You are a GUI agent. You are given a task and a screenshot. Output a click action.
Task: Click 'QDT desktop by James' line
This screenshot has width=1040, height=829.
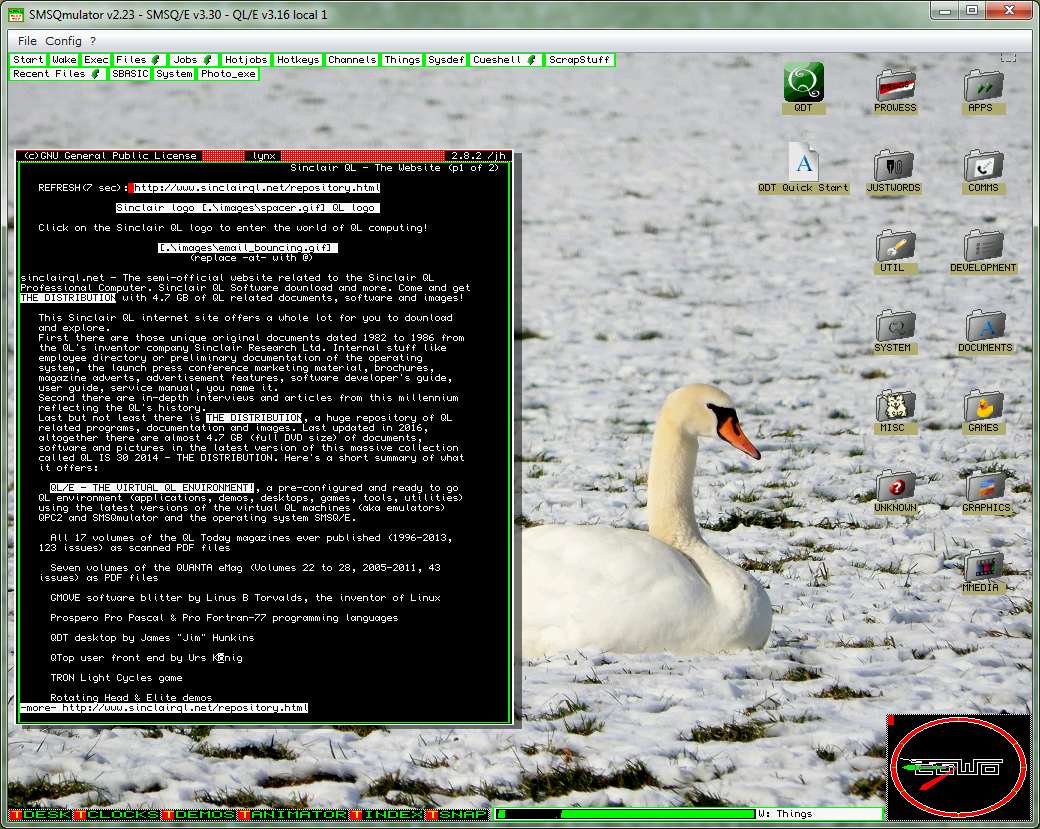tap(152, 637)
